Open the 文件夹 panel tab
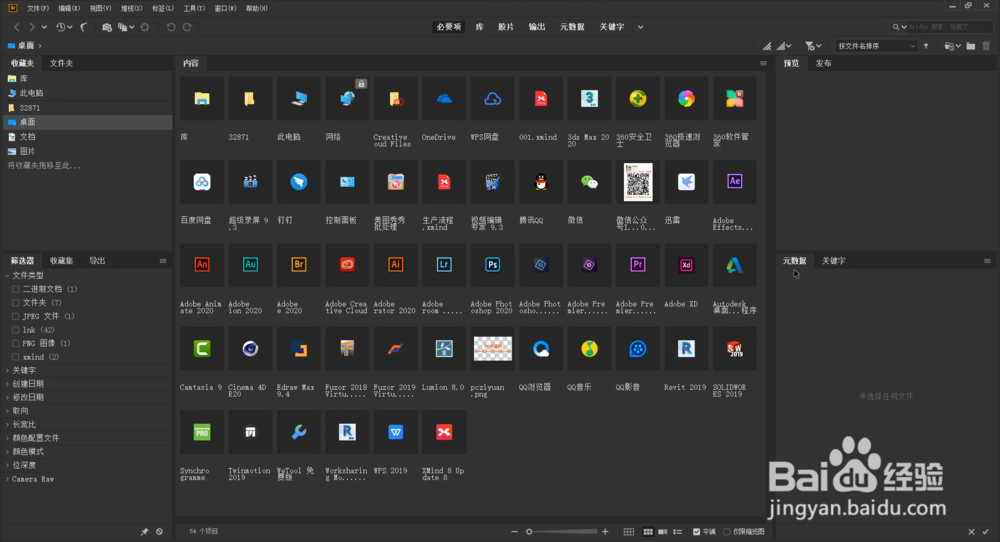 tap(61, 63)
